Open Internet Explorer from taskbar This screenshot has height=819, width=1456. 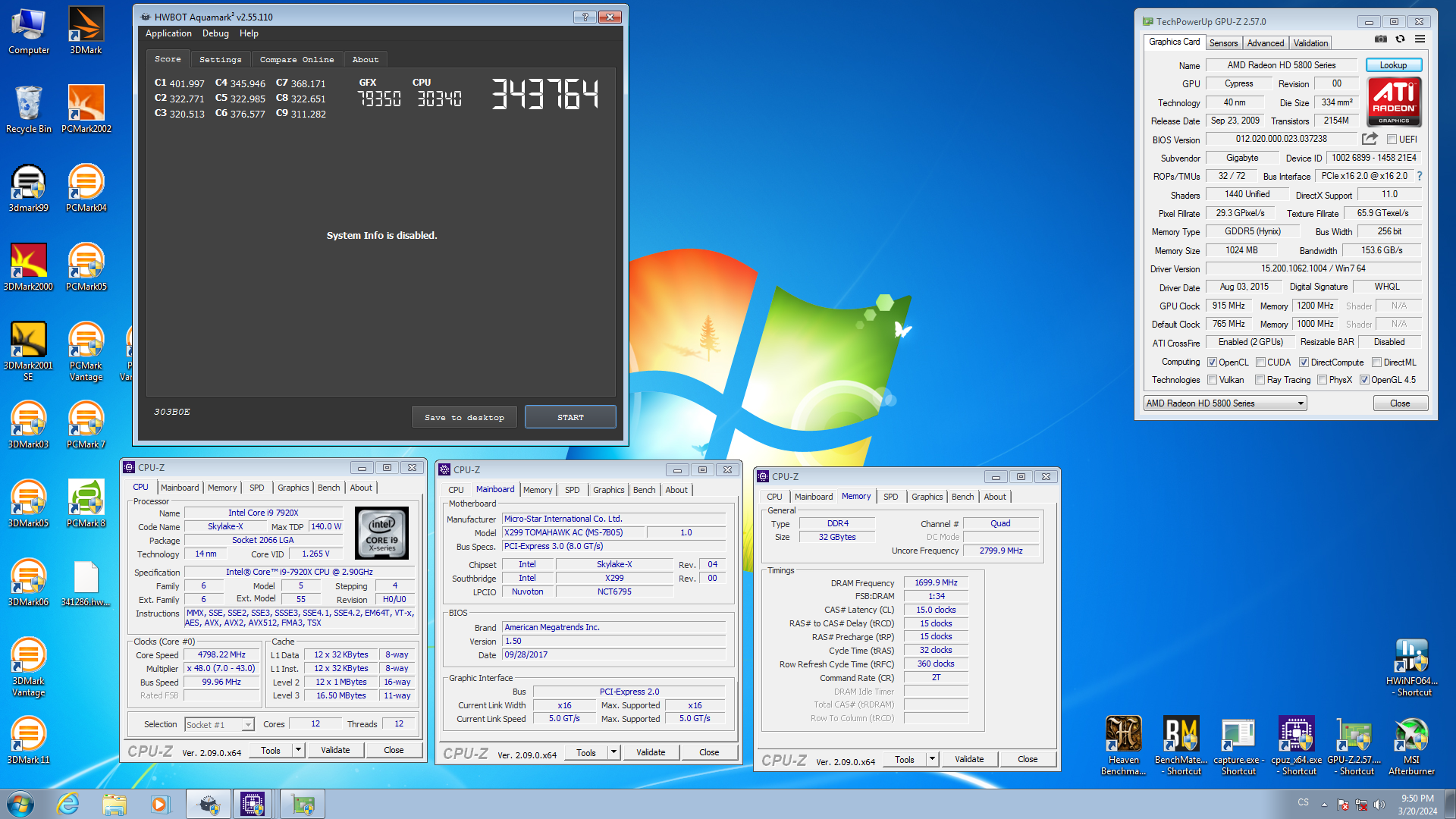click(68, 804)
